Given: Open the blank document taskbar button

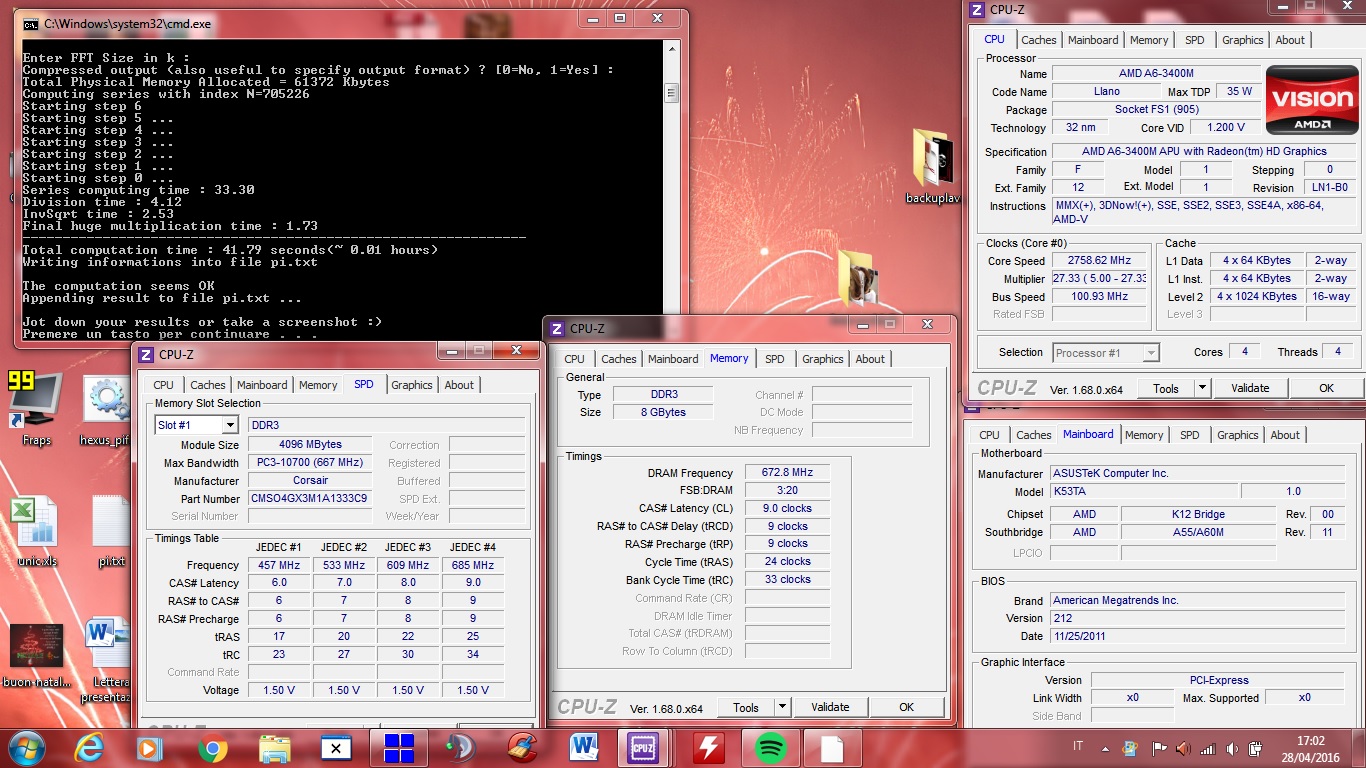Looking at the screenshot, I should tap(832, 747).
